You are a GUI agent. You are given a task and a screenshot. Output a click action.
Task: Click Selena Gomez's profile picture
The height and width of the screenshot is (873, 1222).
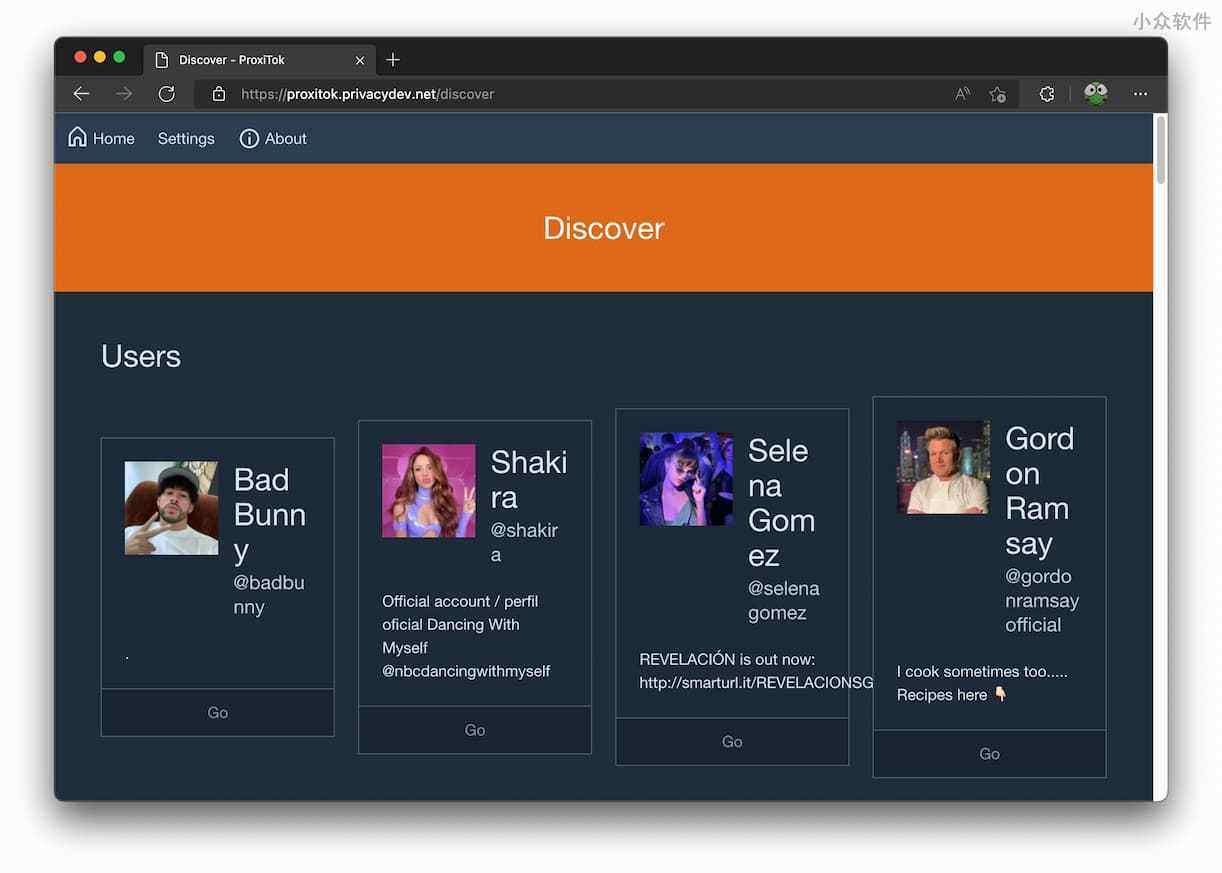point(686,479)
